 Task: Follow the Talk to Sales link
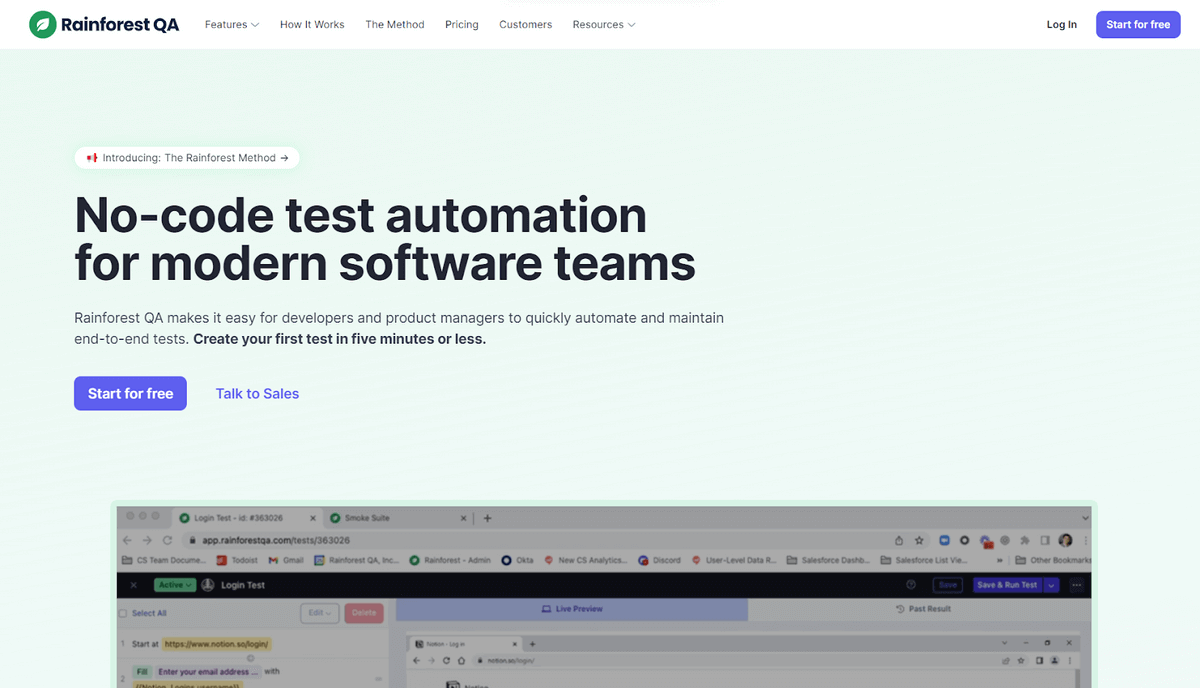[x=257, y=394]
